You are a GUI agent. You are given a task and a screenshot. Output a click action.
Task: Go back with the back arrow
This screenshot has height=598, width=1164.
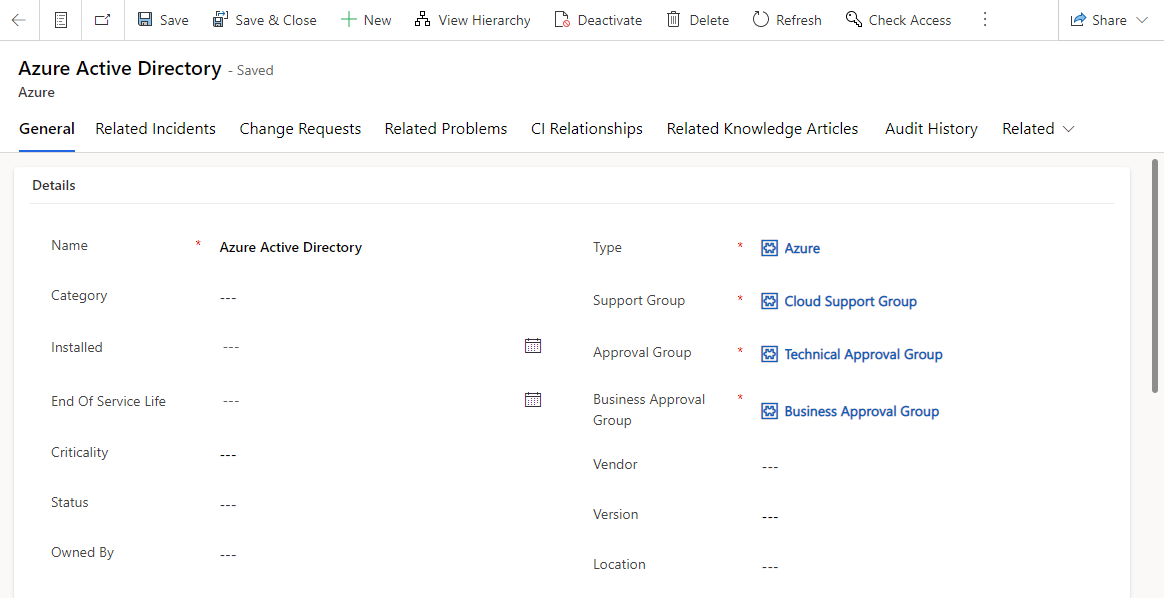click(x=19, y=20)
